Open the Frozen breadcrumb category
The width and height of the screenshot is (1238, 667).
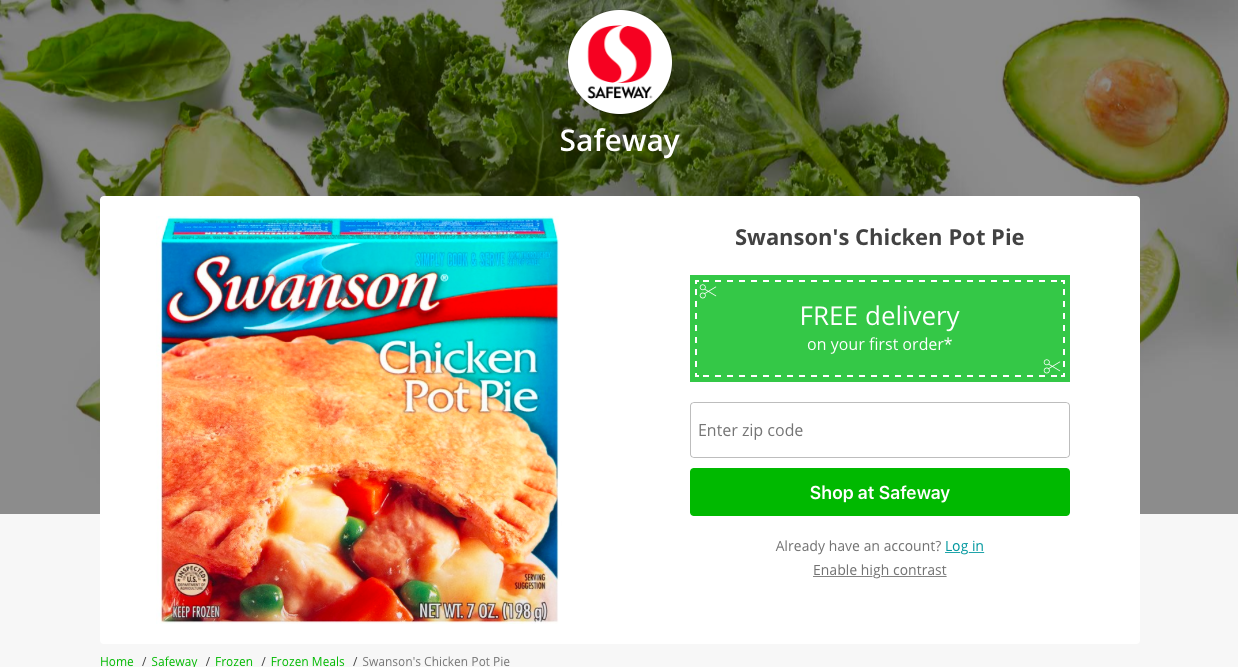[x=234, y=661]
